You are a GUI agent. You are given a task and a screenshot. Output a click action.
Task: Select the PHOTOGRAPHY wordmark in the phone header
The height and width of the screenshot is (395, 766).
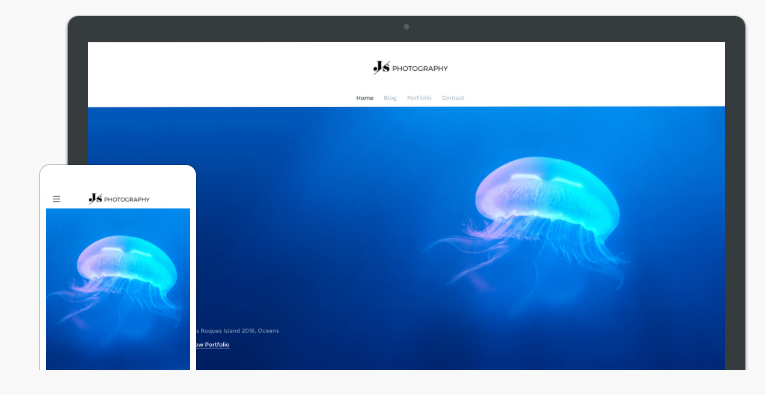127,200
